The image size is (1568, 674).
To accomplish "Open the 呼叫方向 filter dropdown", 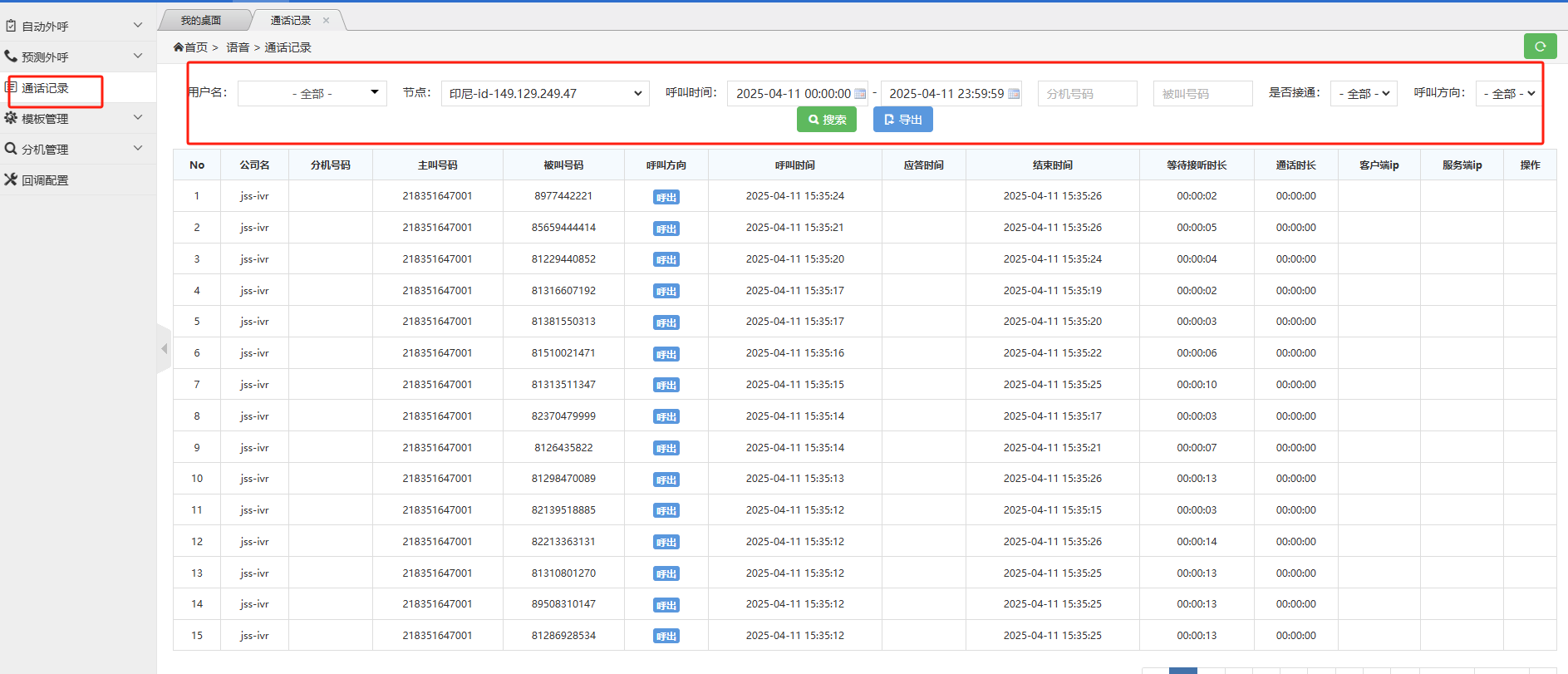I will (1508, 94).
